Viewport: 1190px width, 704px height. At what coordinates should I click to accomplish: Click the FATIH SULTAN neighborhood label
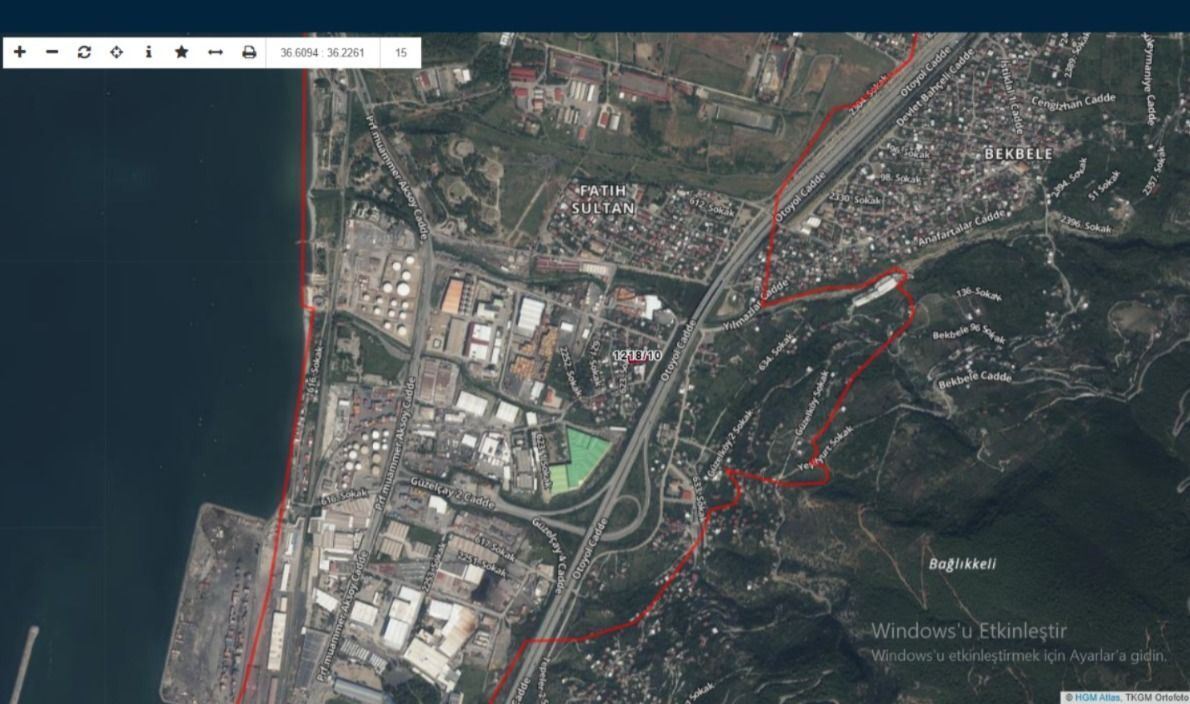coord(603,199)
